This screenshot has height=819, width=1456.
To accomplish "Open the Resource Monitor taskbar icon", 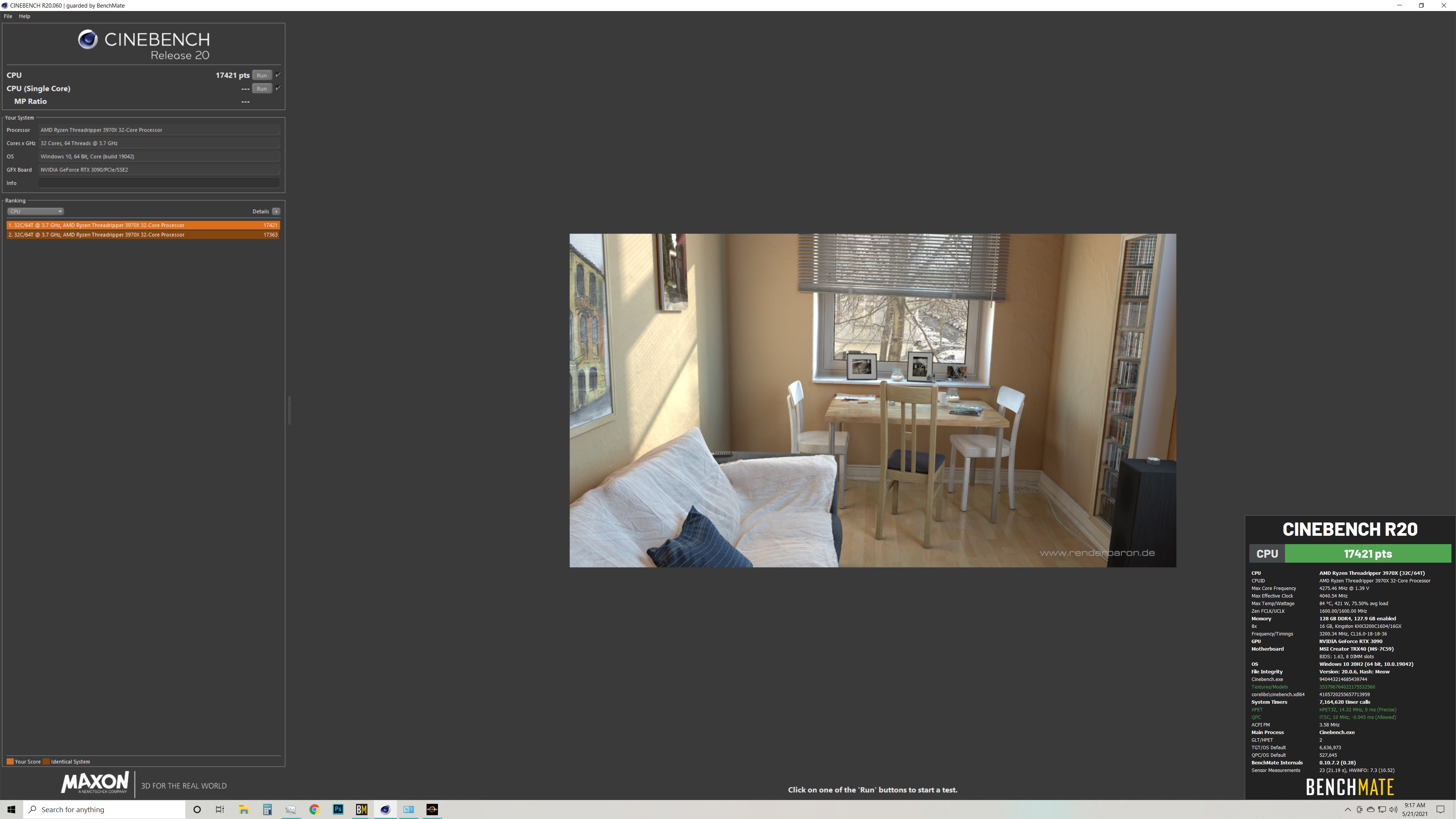I will point(290,810).
